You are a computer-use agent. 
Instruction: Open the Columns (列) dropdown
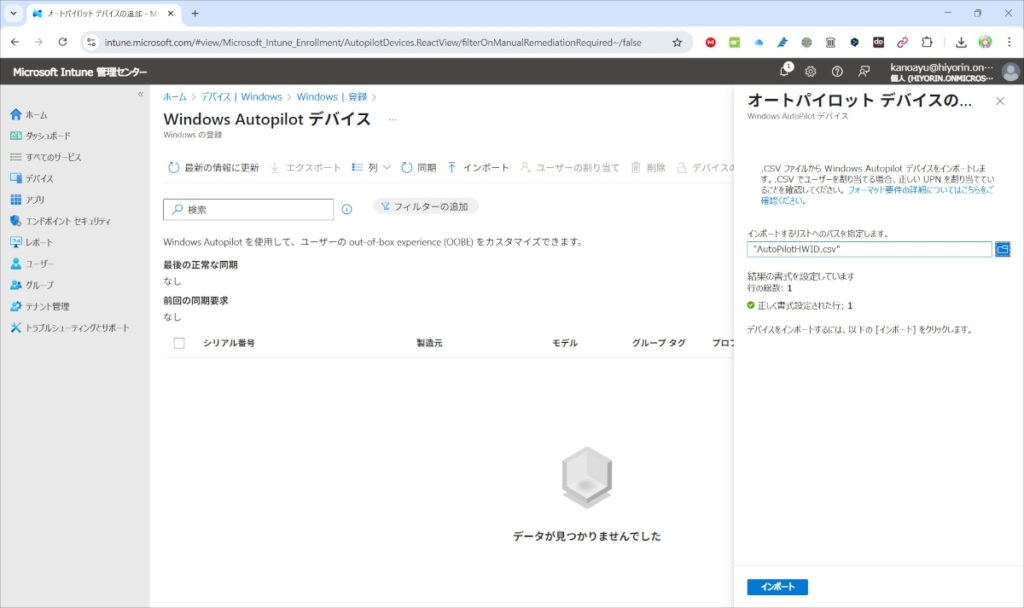371,168
